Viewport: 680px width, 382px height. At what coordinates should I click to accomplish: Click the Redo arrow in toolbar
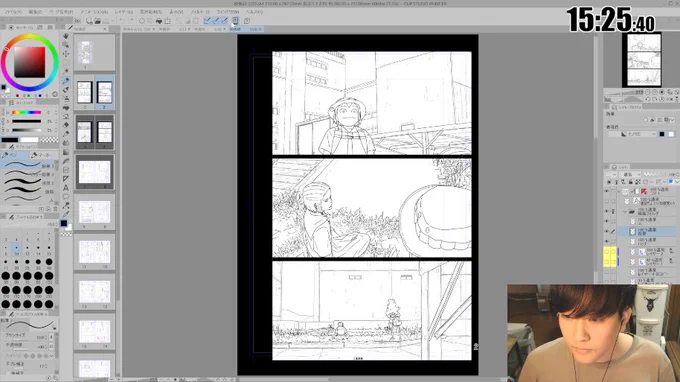[131, 21]
